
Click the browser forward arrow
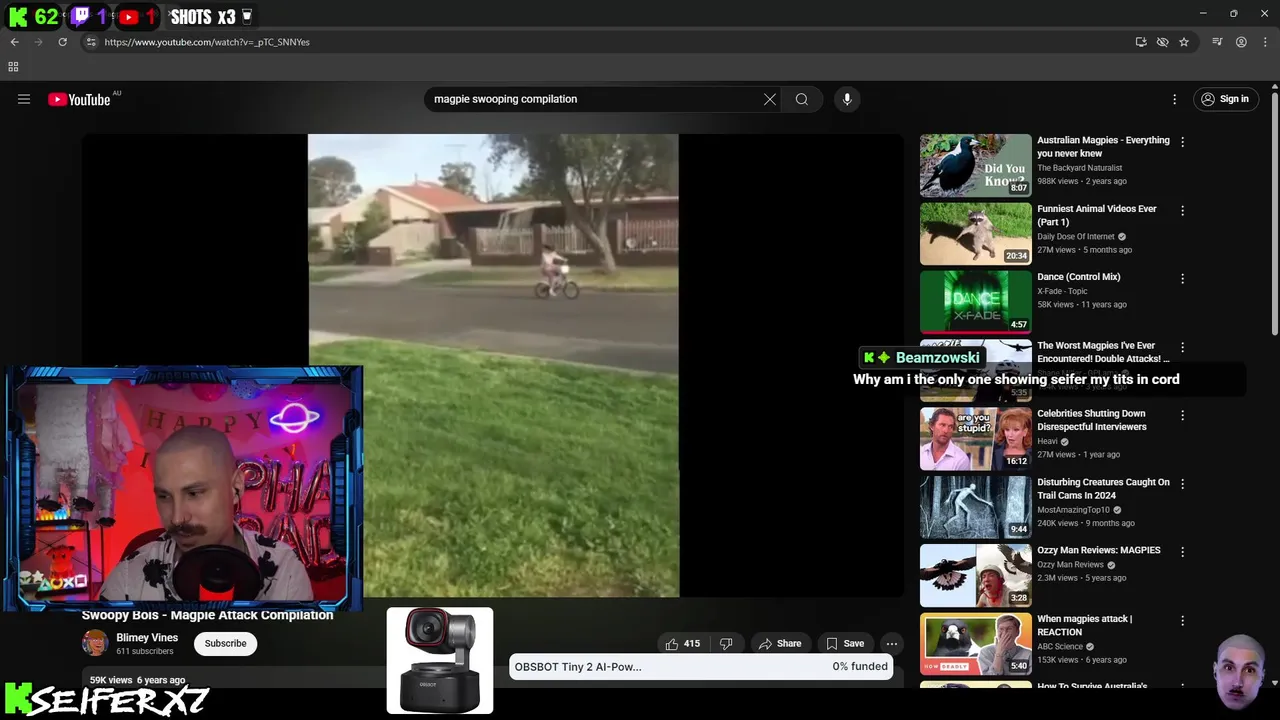[x=38, y=42]
